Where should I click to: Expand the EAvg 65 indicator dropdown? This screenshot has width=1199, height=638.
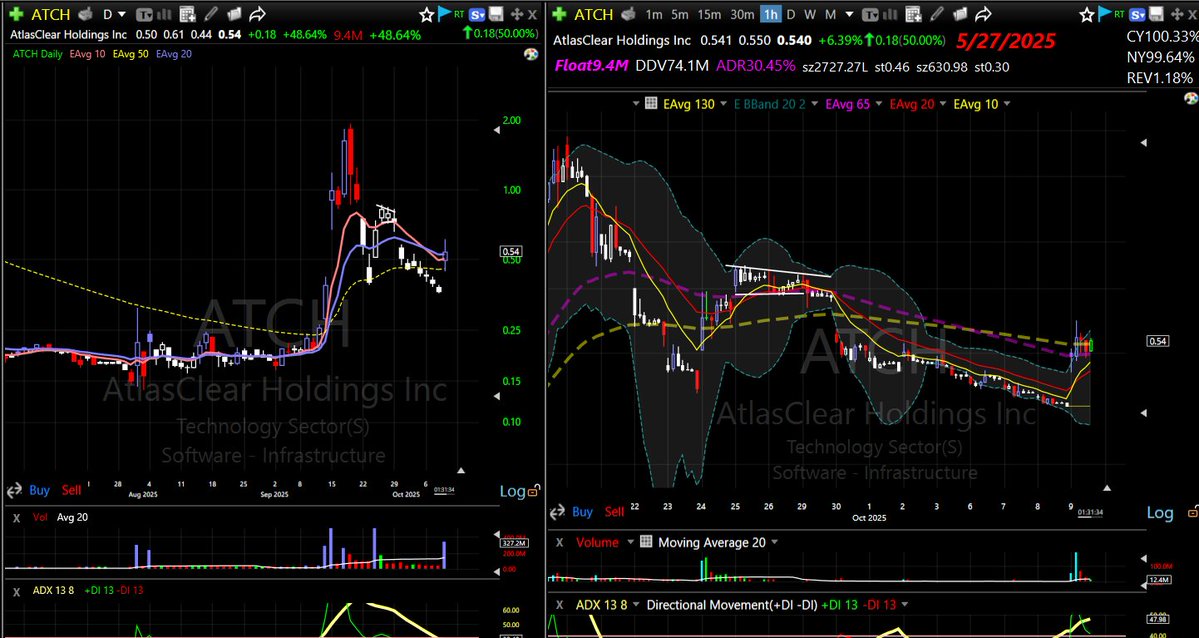pos(879,104)
